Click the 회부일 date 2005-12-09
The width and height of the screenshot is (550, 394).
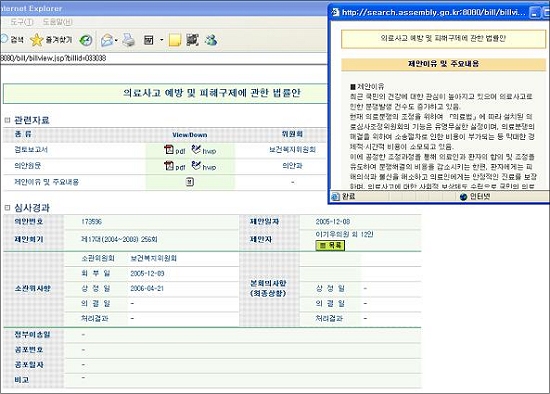pyautogui.click(x=147, y=273)
